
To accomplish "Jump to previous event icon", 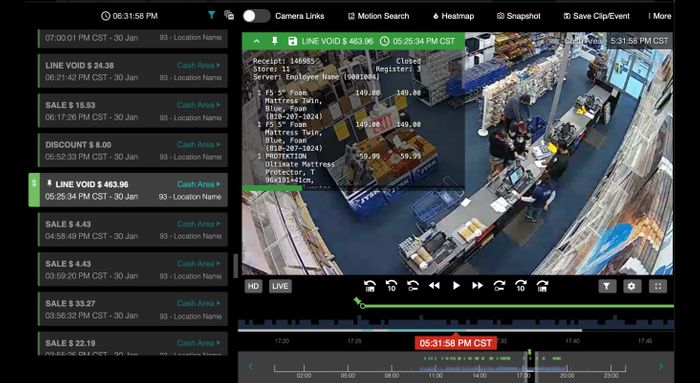I will tap(370, 286).
